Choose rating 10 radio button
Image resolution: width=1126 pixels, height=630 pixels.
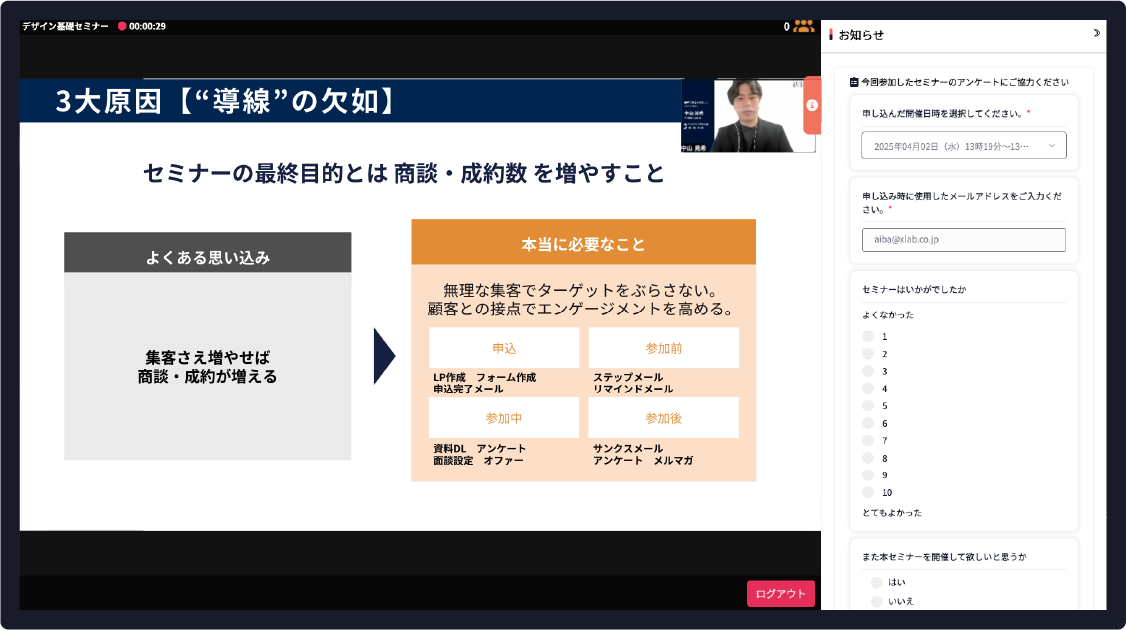pyautogui.click(x=868, y=492)
